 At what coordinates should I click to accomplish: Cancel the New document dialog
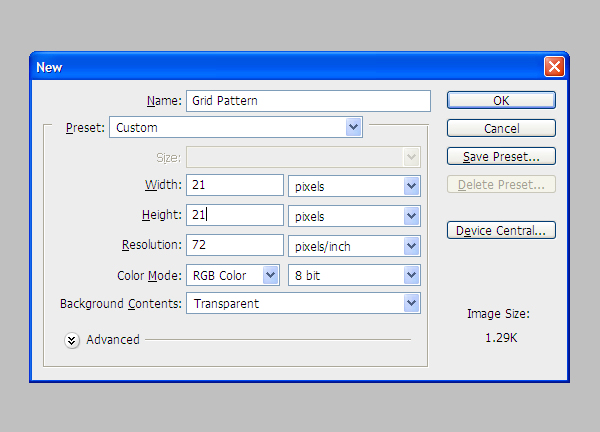[501, 128]
